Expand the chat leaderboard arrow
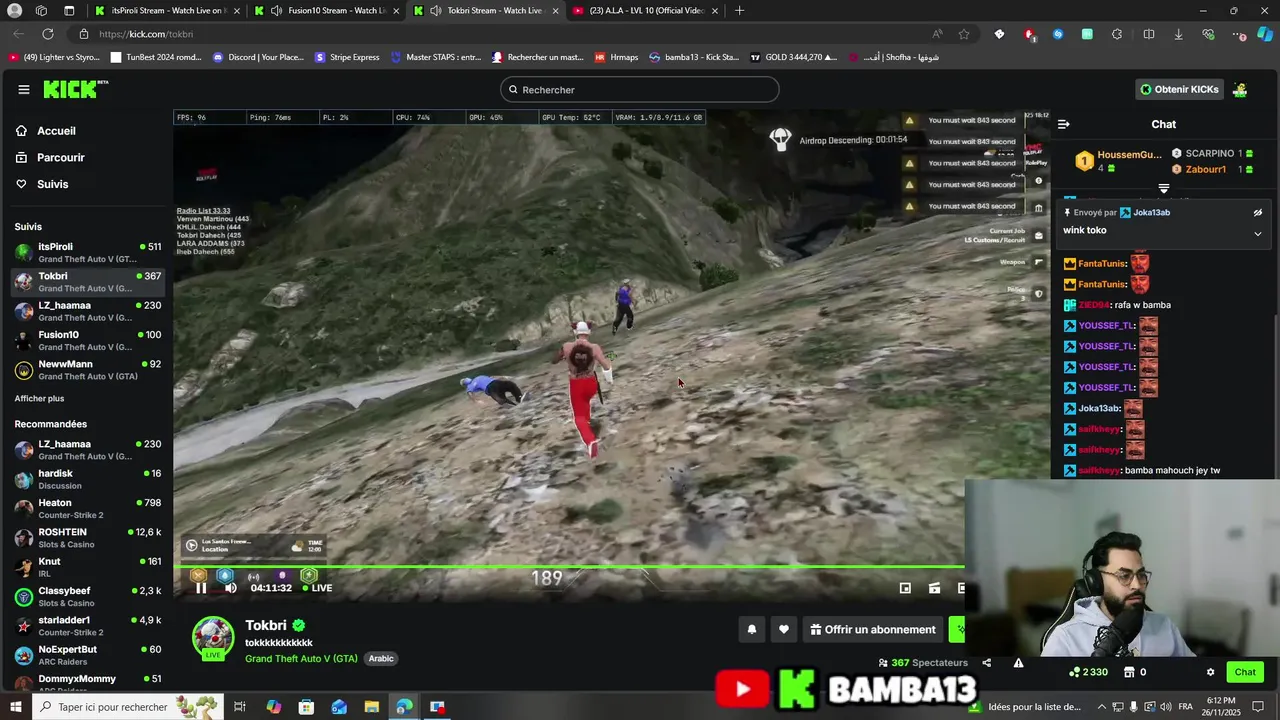Image resolution: width=1280 pixels, height=720 pixels. (x=1164, y=188)
